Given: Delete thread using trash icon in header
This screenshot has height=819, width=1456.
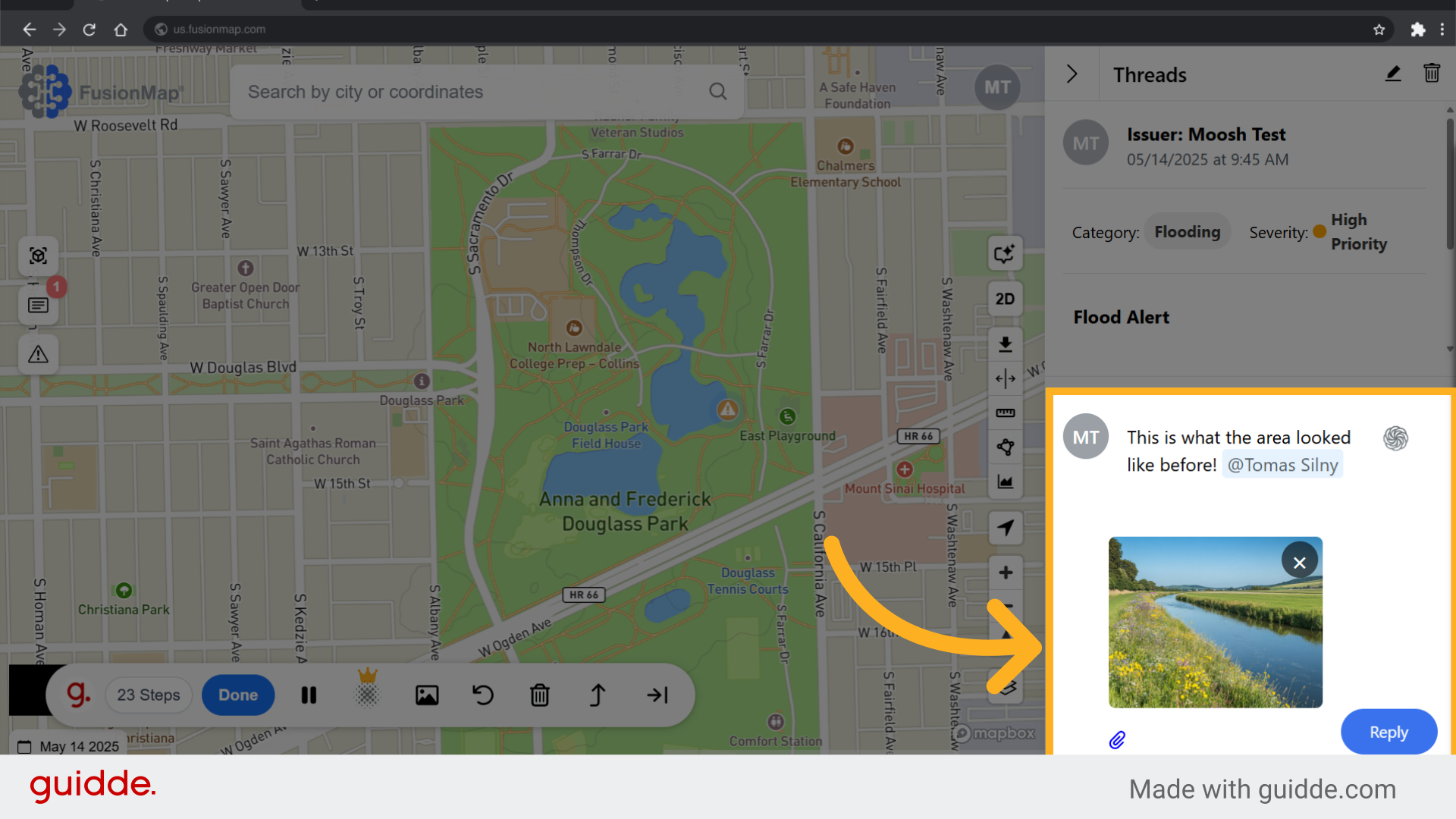Looking at the screenshot, I should click(x=1432, y=74).
